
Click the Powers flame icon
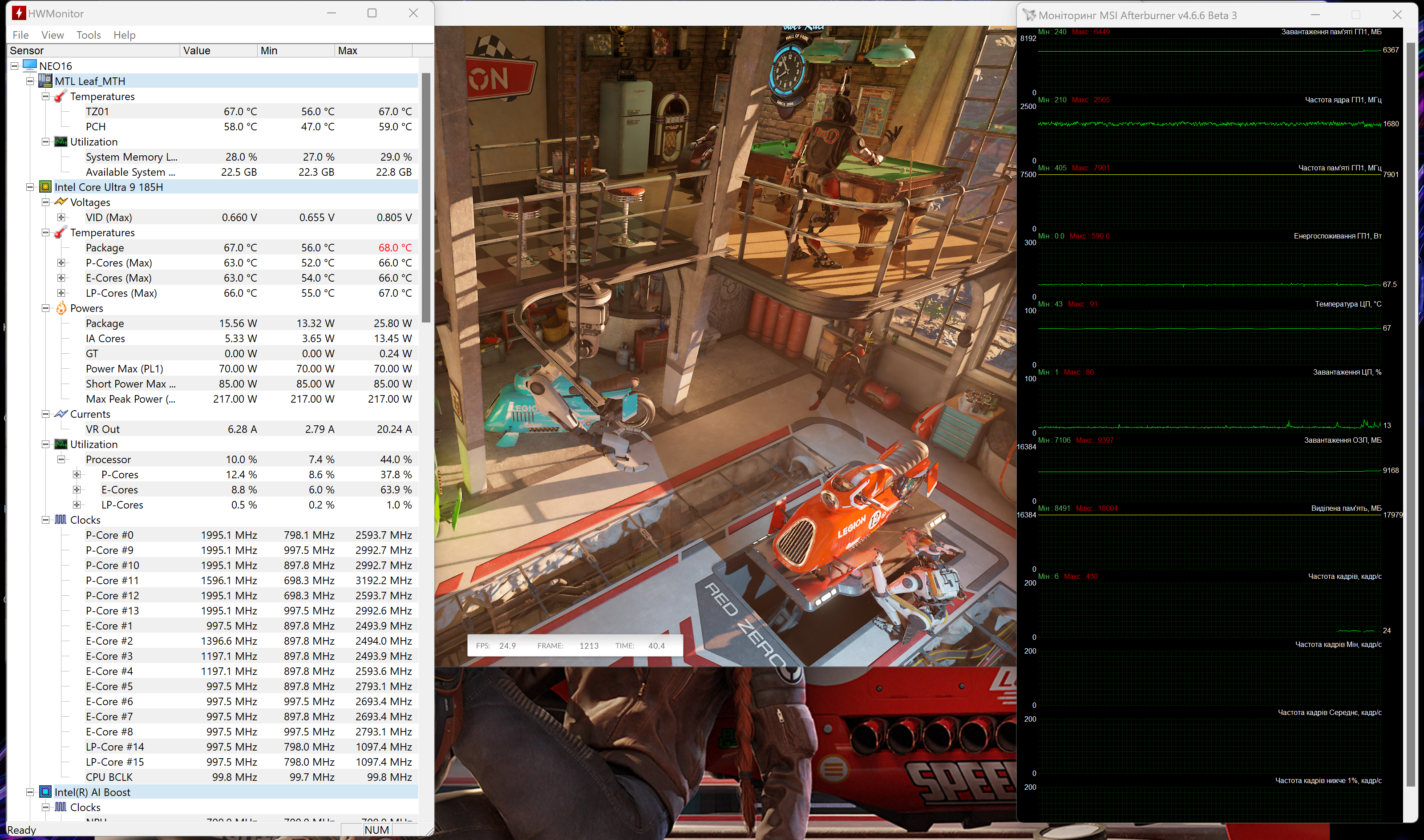point(61,308)
